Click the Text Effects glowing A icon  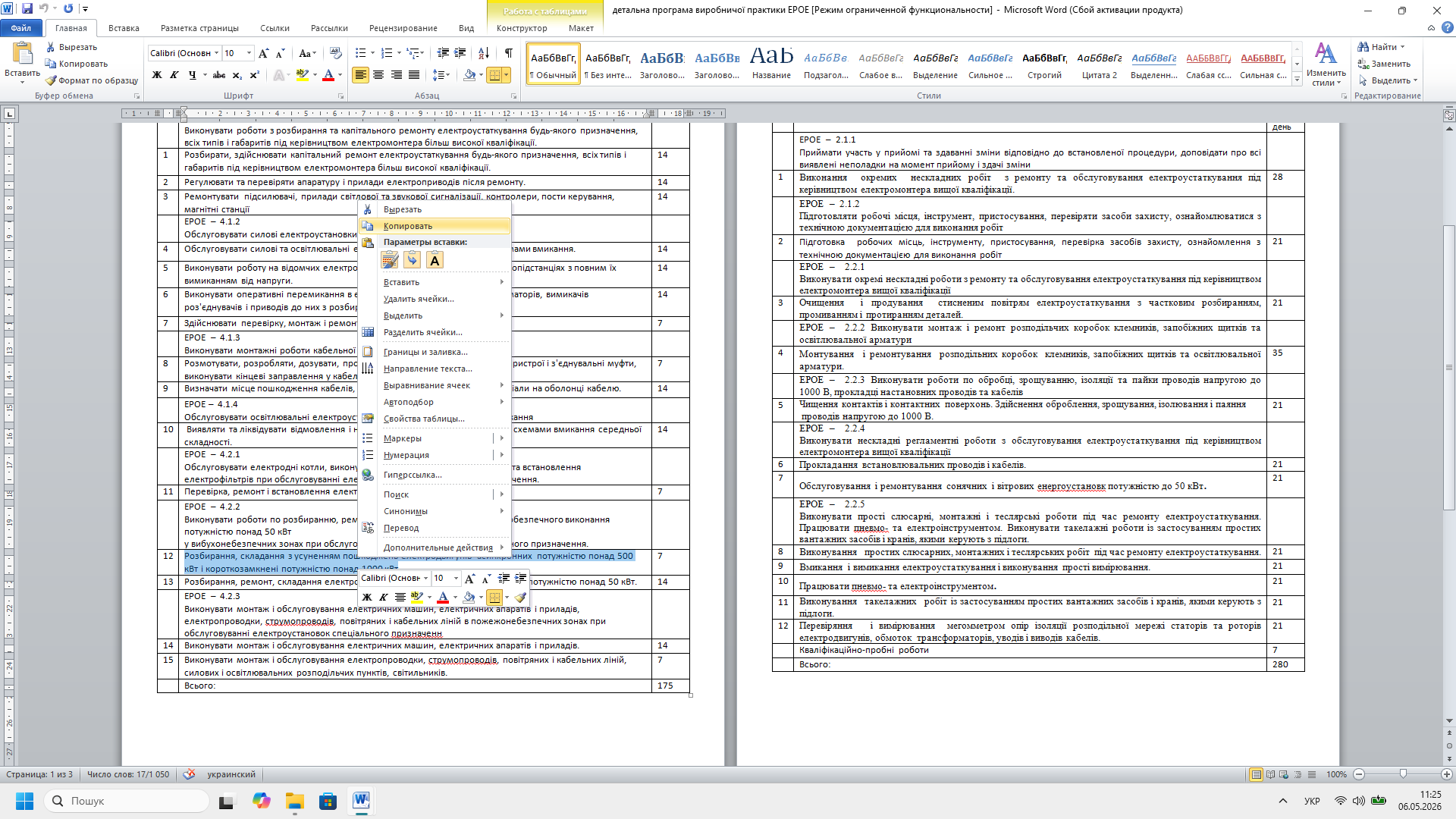pos(280,75)
